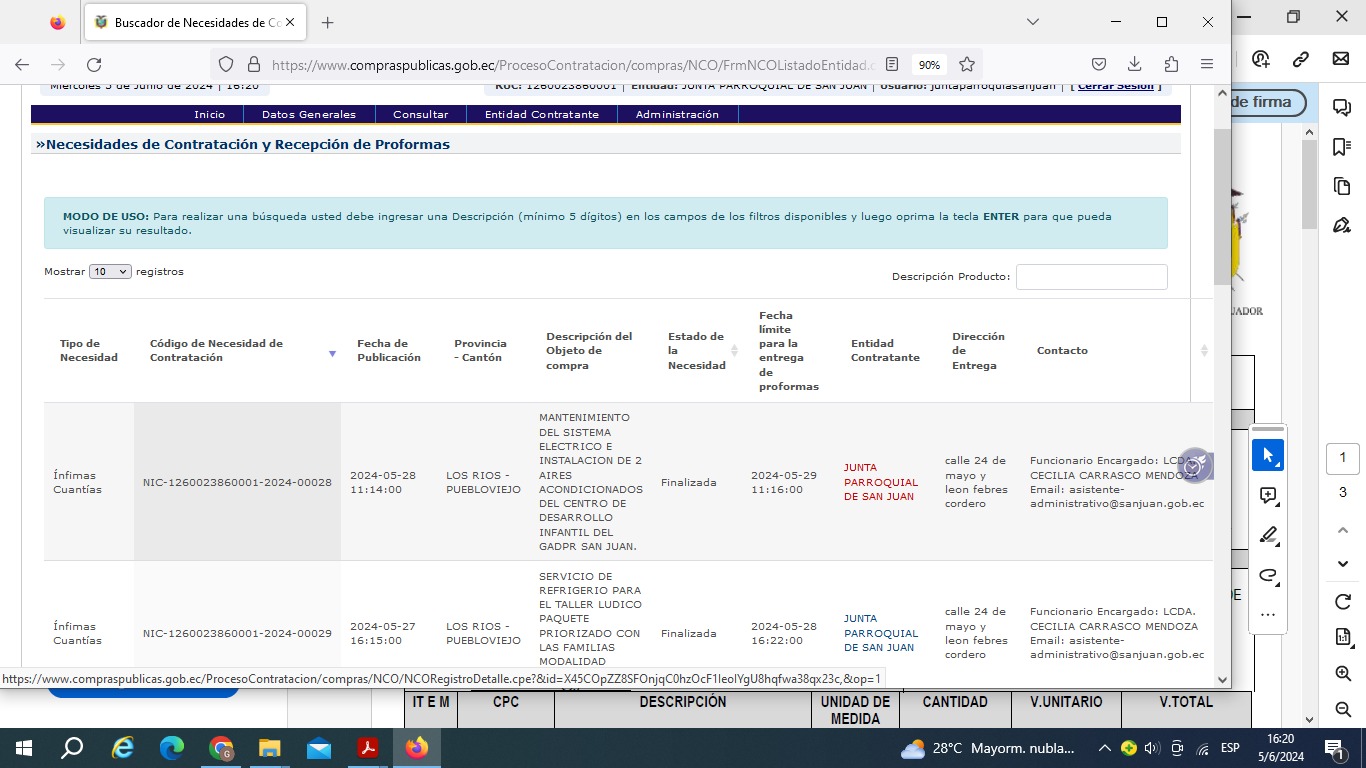The height and width of the screenshot is (768, 1366).
Task: Open Acrobat bookmarks panel
Action: pyautogui.click(x=1342, y=147)
